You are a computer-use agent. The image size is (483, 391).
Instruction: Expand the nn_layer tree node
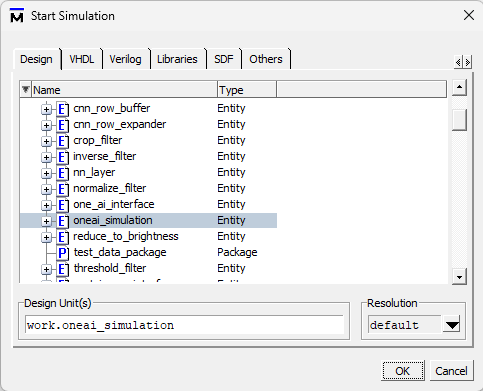(46, 173)
